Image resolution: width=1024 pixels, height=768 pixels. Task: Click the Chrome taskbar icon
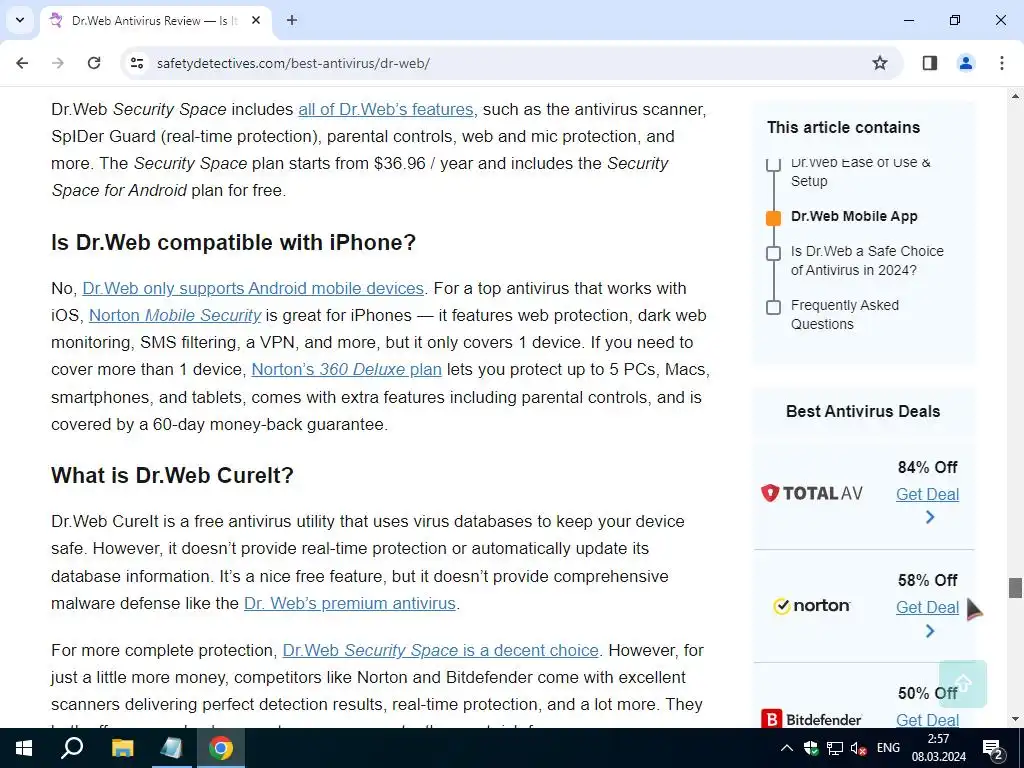221,748
